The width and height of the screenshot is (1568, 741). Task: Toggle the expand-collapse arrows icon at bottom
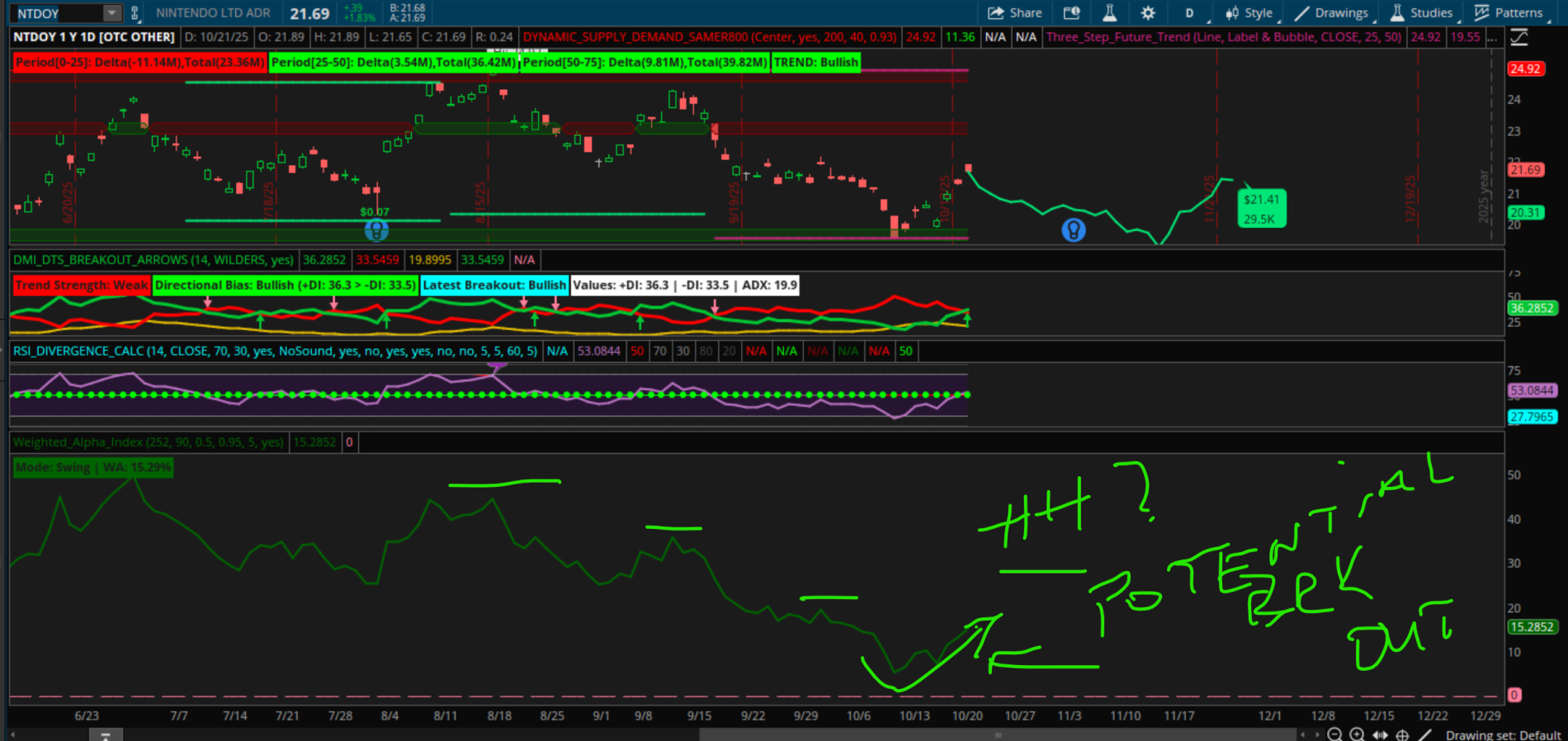pos(1379,734)
